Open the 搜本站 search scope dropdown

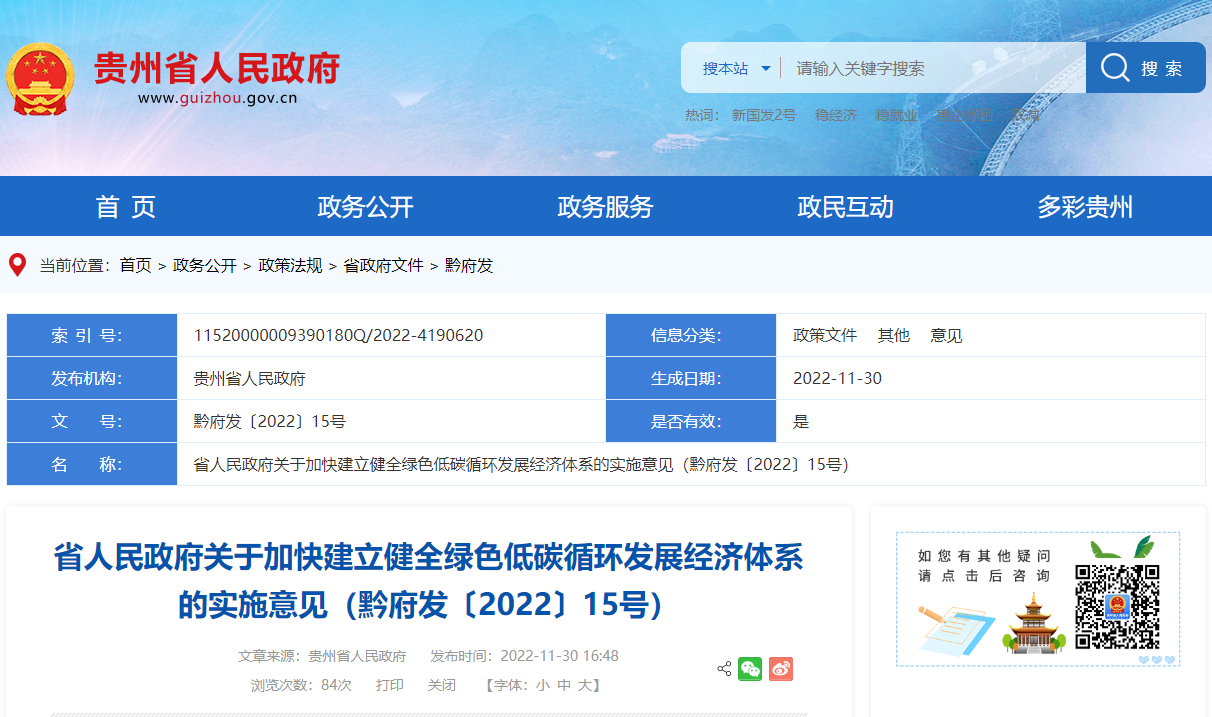coord(735,67)
